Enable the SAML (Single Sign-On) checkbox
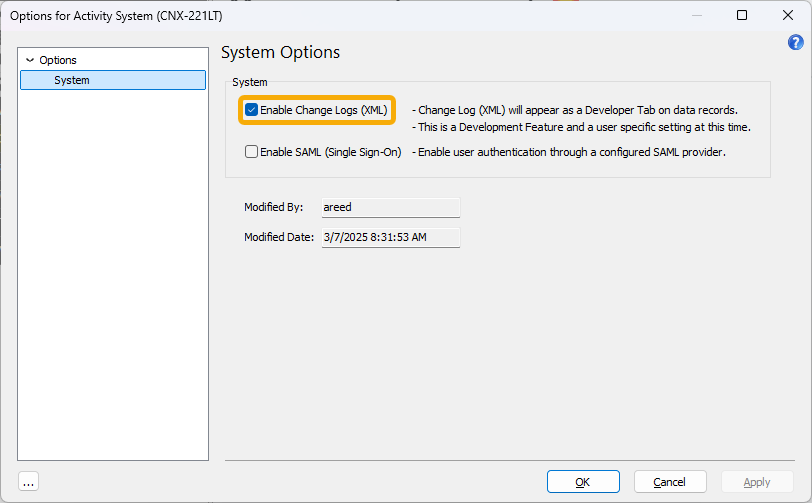Screen dimensions: 812x503 tap(251, 152)
